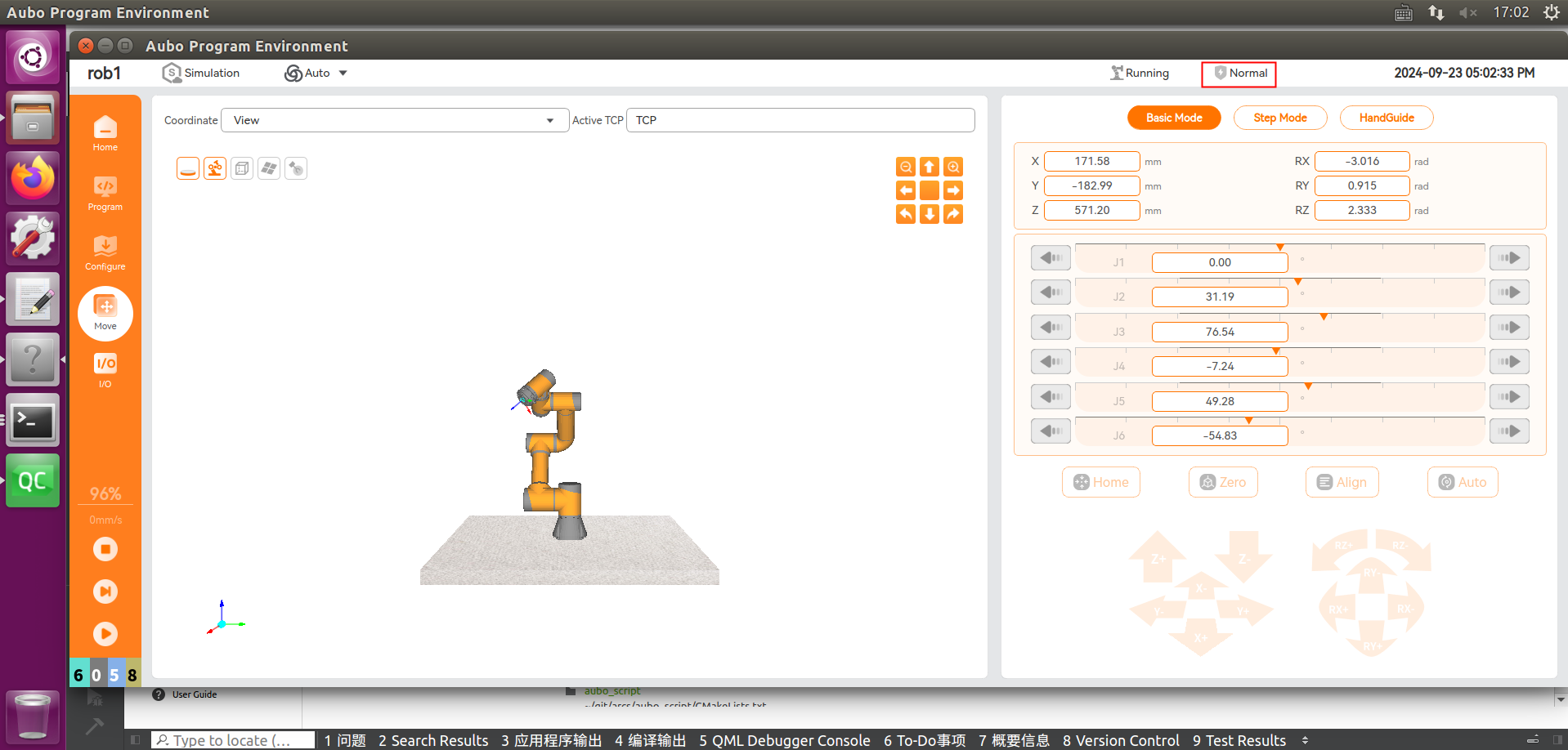
Task: Toggle the track/tool path display option
Action: (296, 168)
